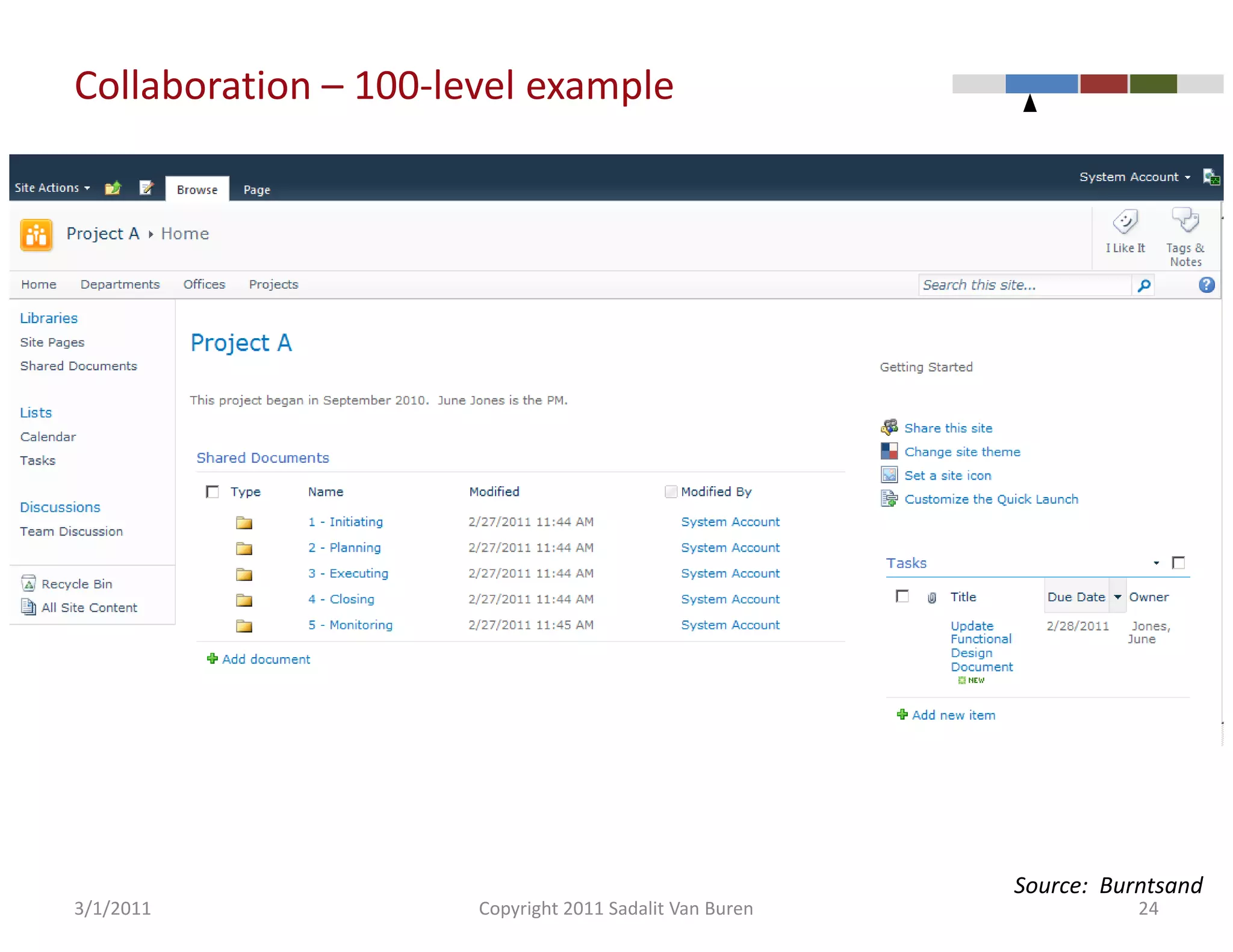Click the Edit Page pencil icon
The width and height of the screenshot is (1233, 952).
tap(146, 188)
